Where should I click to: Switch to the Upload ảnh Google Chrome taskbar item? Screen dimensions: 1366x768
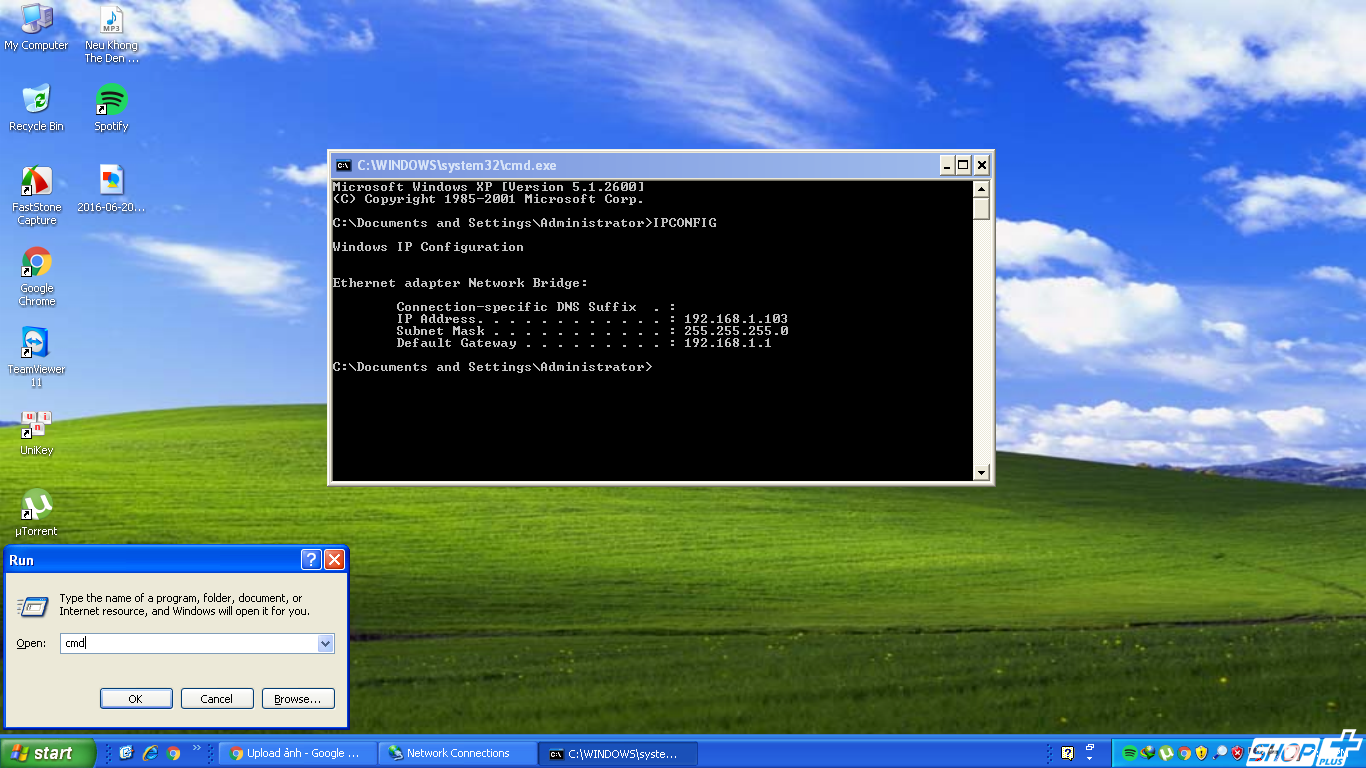click(x=297, y=753)
